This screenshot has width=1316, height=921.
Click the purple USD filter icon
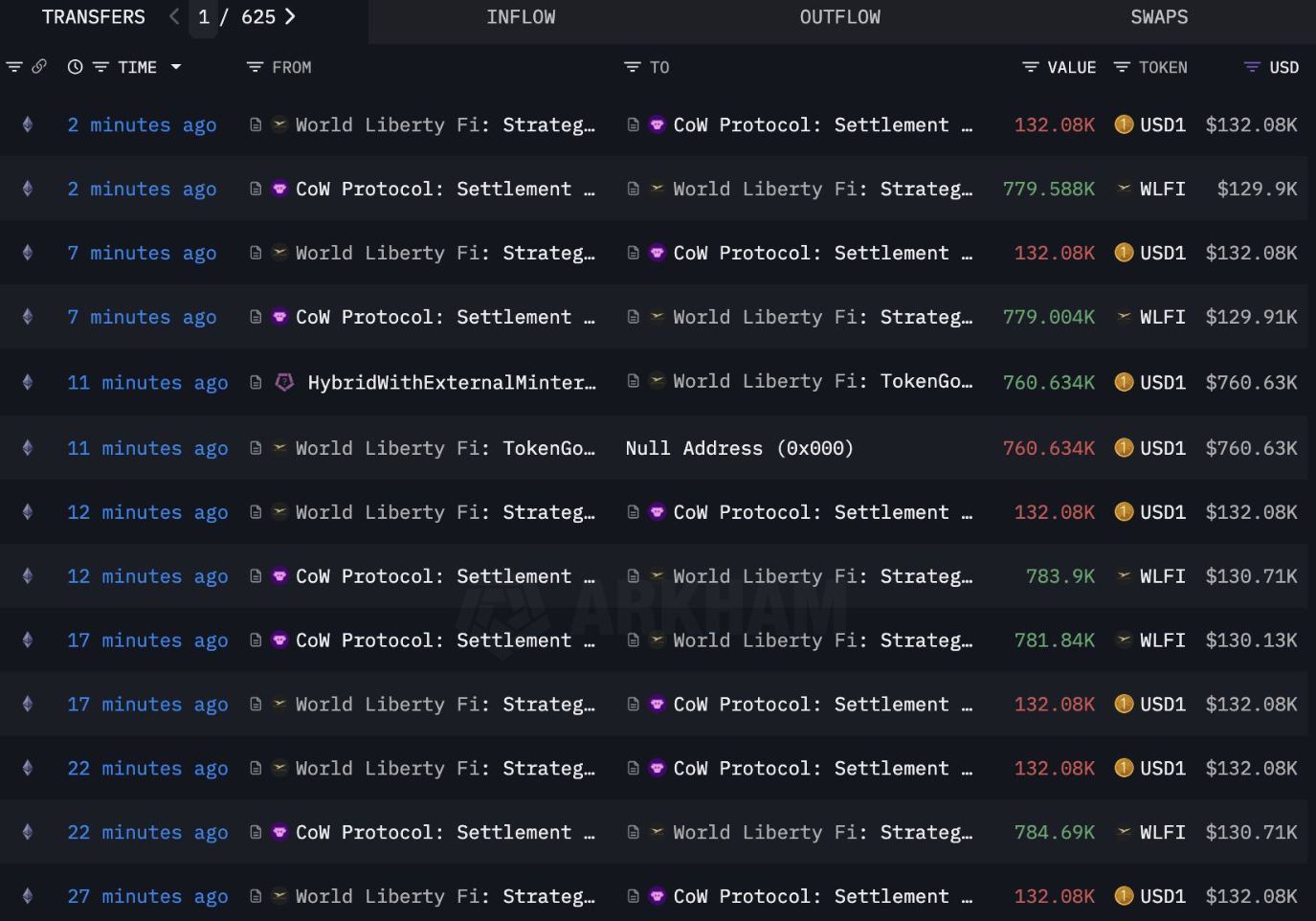(x=1251, y=67)
